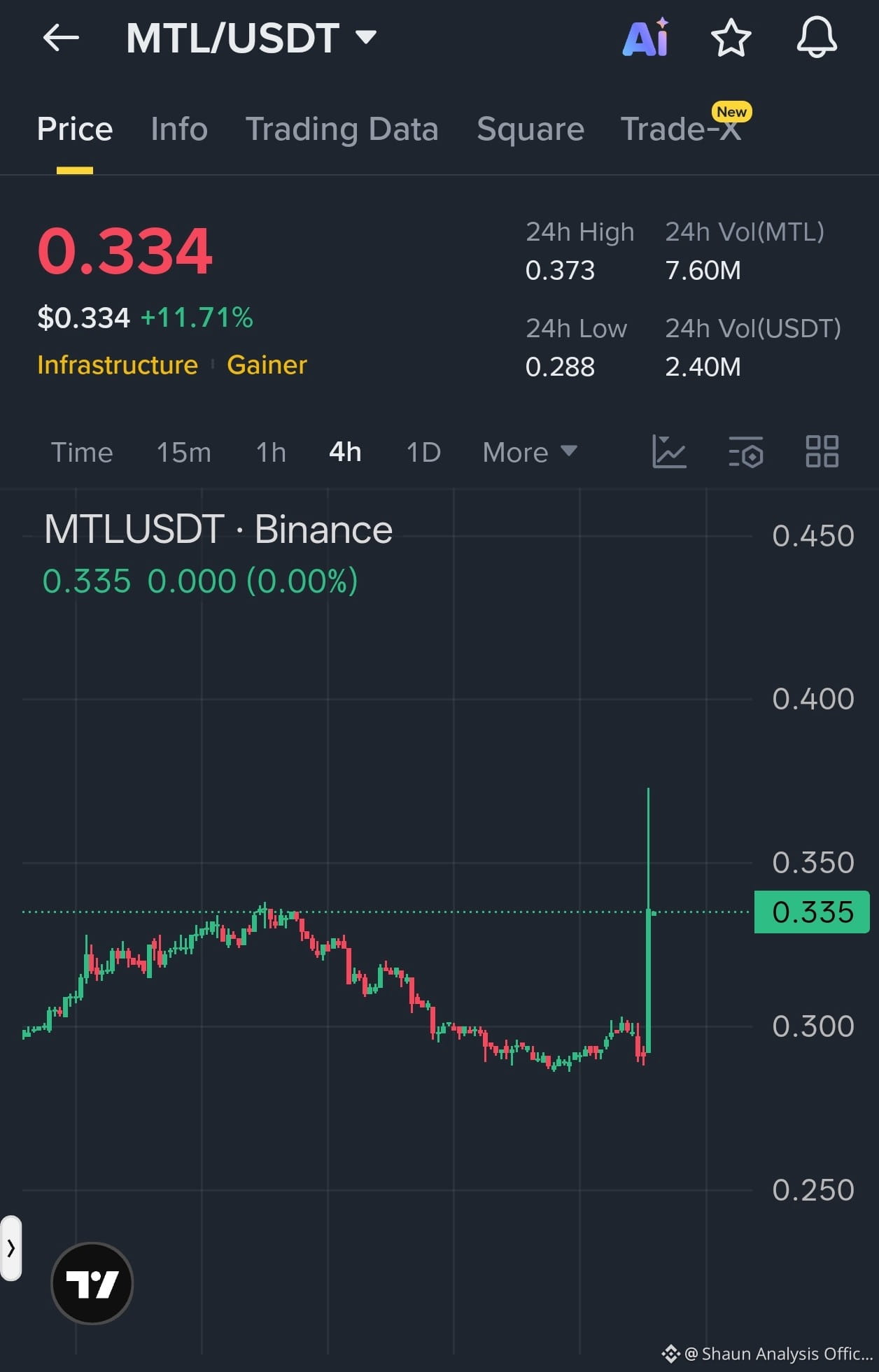Open the Trade-X tab
This screenshot has width=879, height=1372.
click(681, 129)
